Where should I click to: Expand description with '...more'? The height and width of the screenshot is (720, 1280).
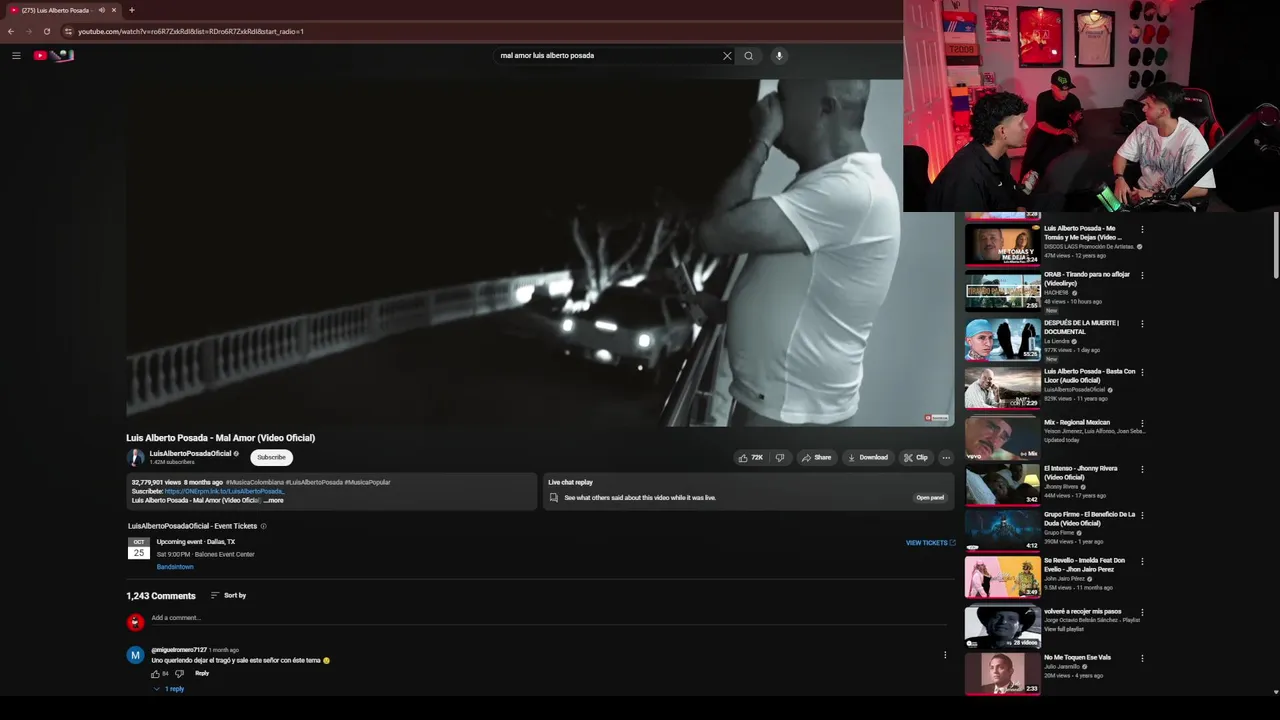274,500
